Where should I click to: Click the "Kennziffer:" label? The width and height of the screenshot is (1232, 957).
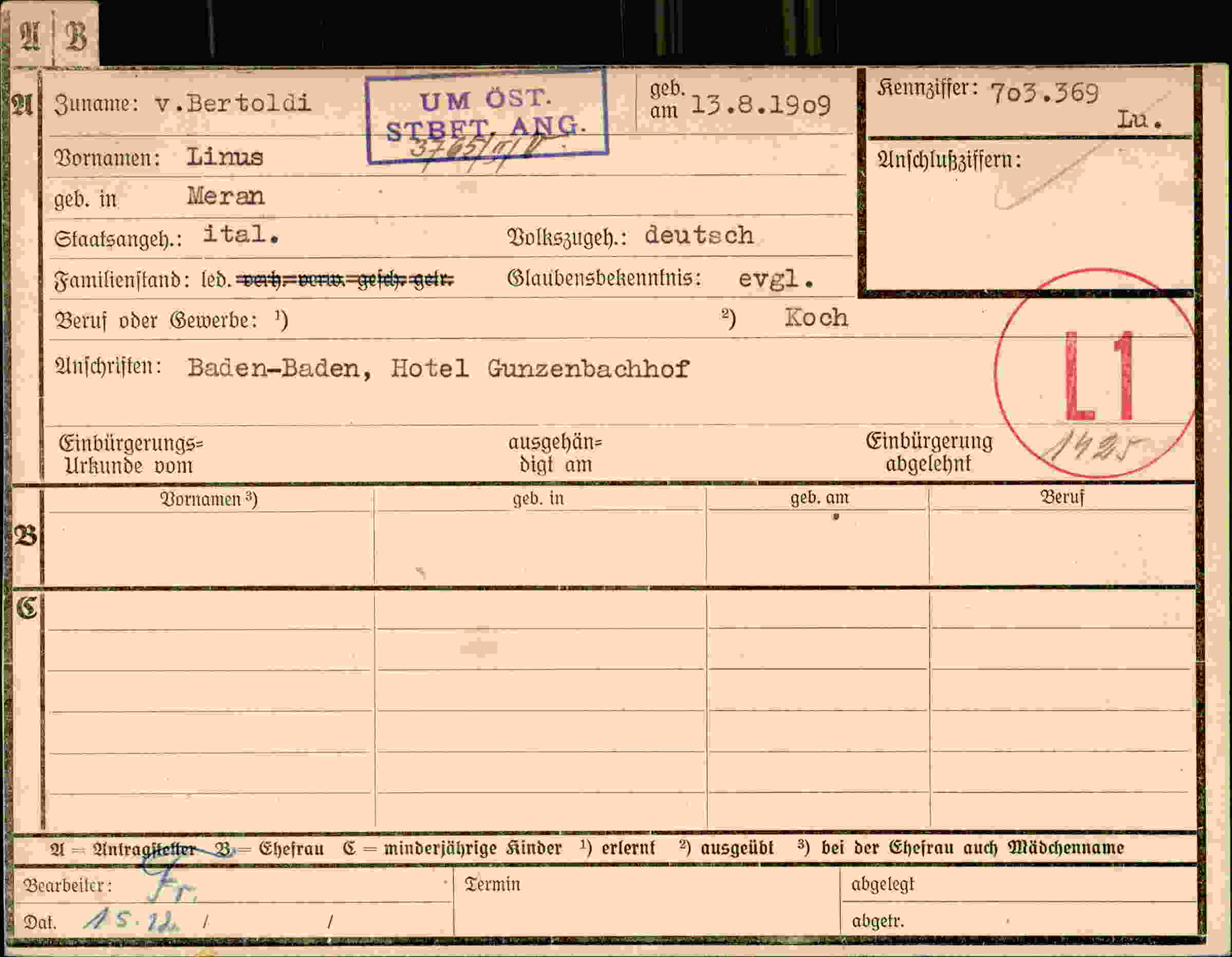[927, 88]
